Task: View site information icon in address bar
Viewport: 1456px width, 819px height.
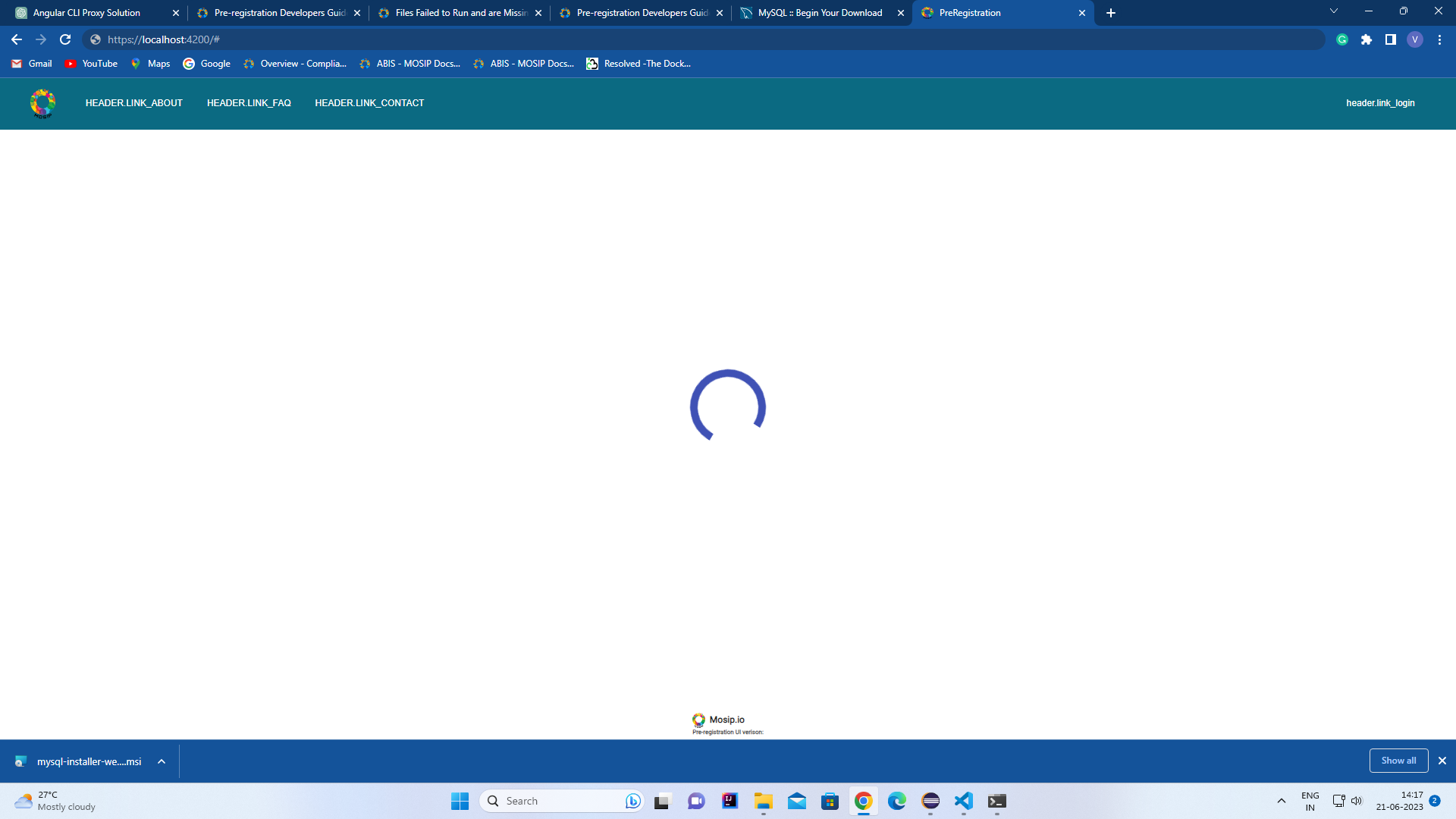Action: coord(96,39)
